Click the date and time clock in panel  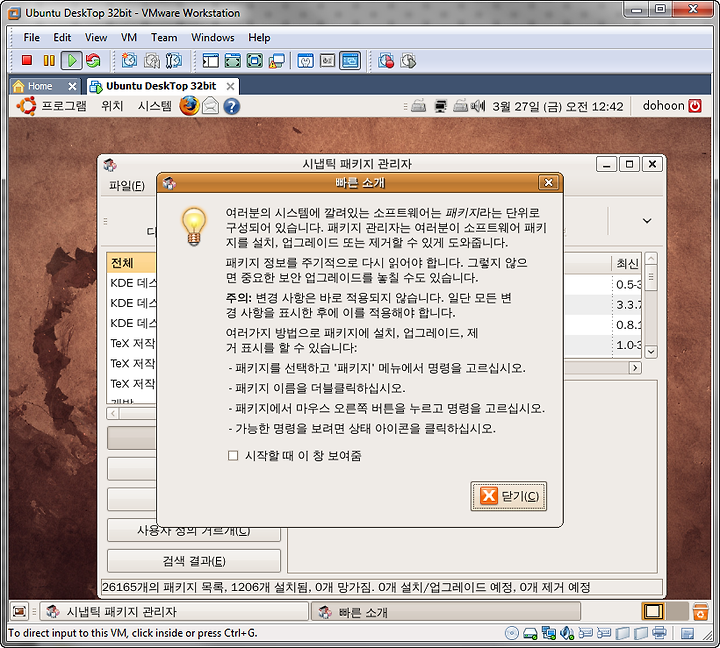coord(557,107)
